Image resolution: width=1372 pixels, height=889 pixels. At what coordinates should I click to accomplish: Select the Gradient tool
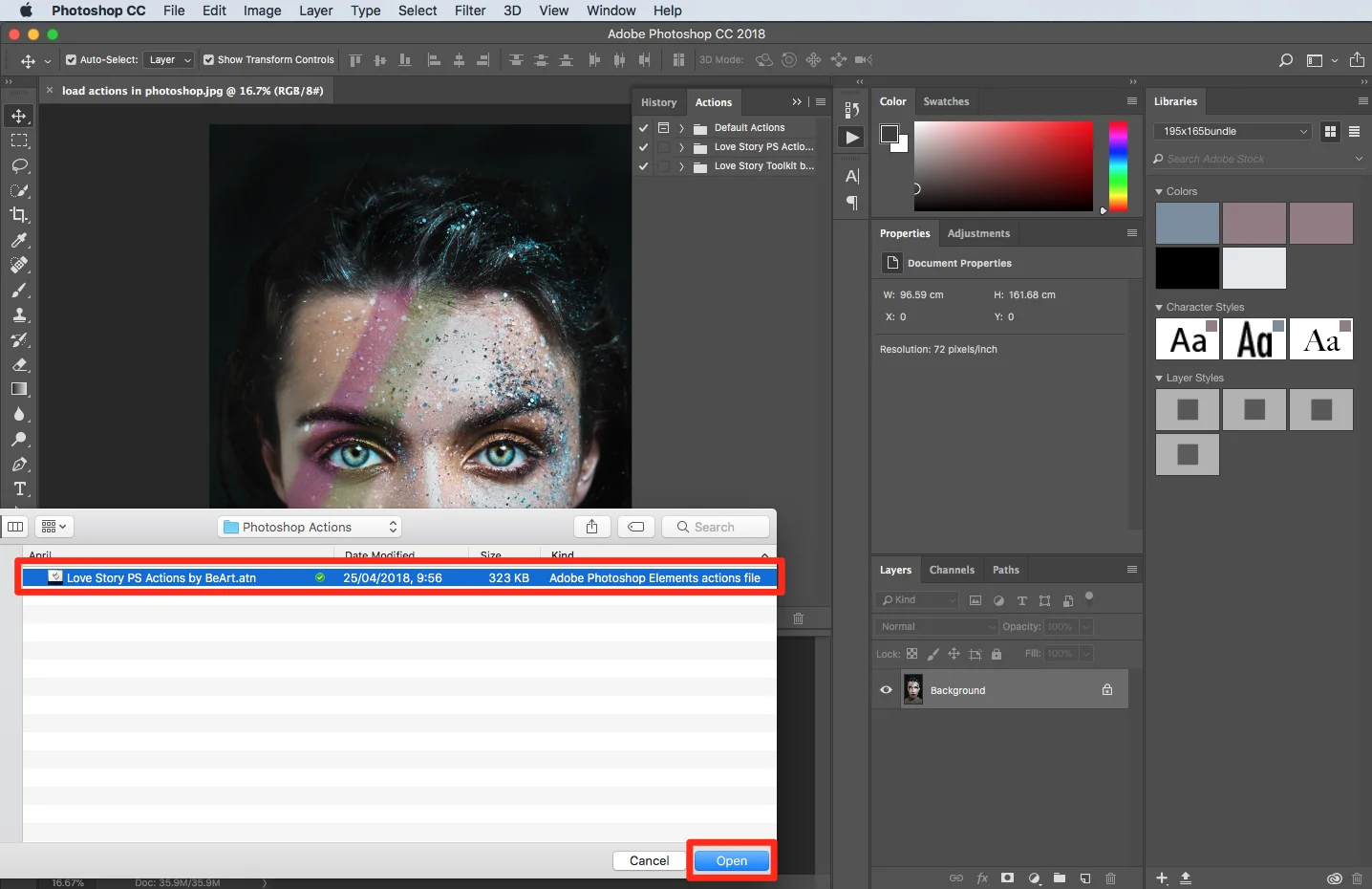coord(19,389)
